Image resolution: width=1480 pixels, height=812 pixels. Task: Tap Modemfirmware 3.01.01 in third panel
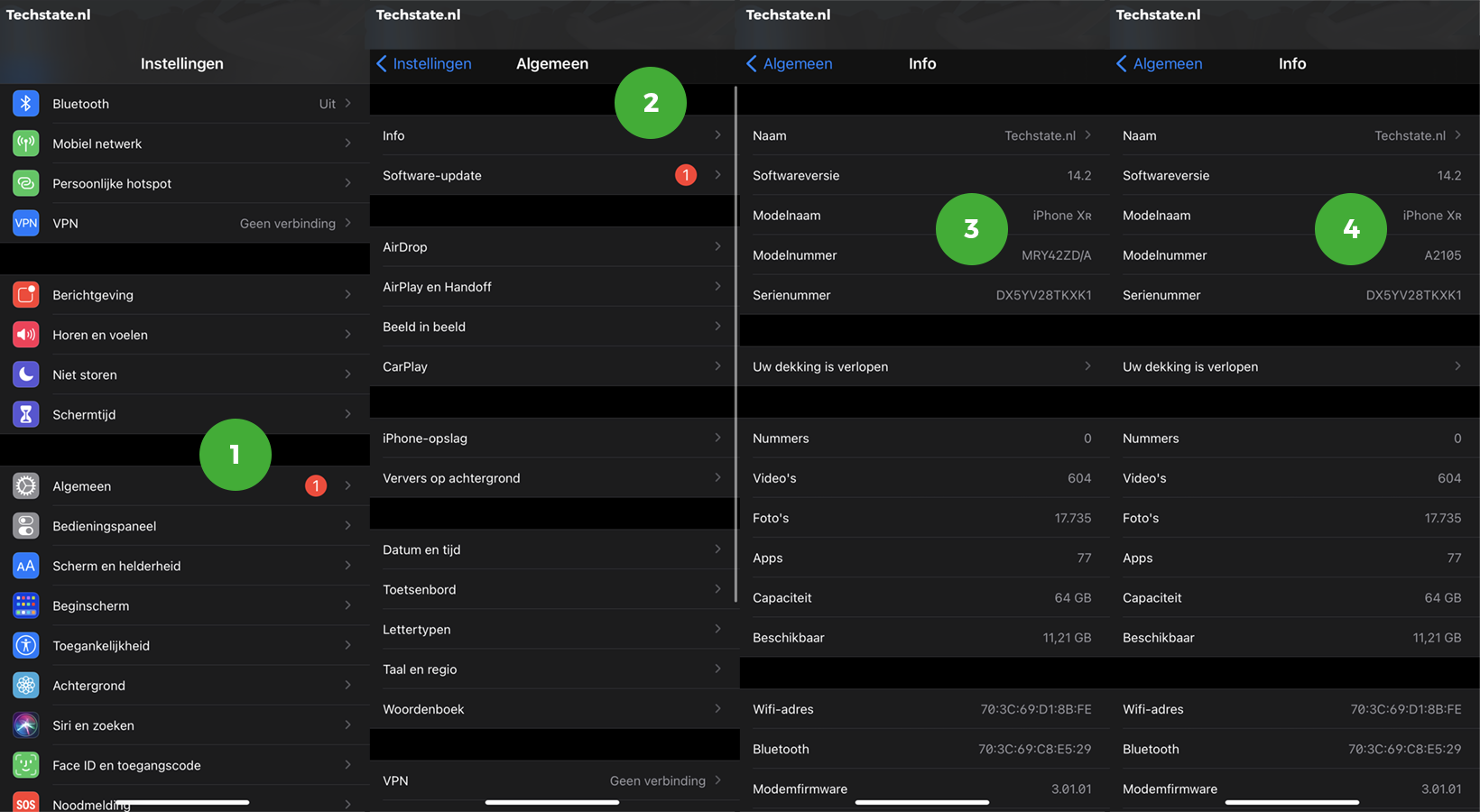click(x=924, y=789)
